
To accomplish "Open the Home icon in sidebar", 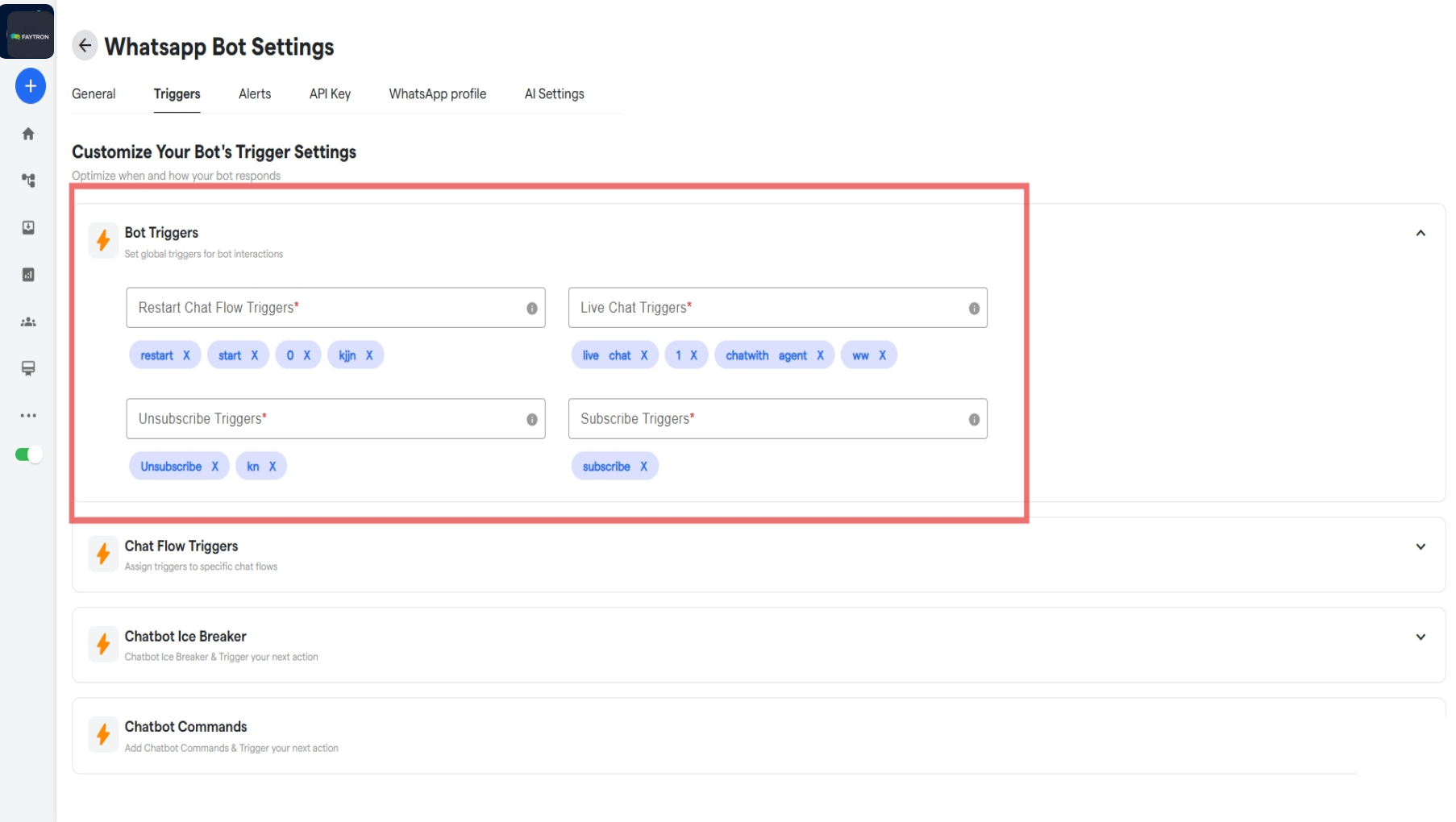I will point(28,134).
